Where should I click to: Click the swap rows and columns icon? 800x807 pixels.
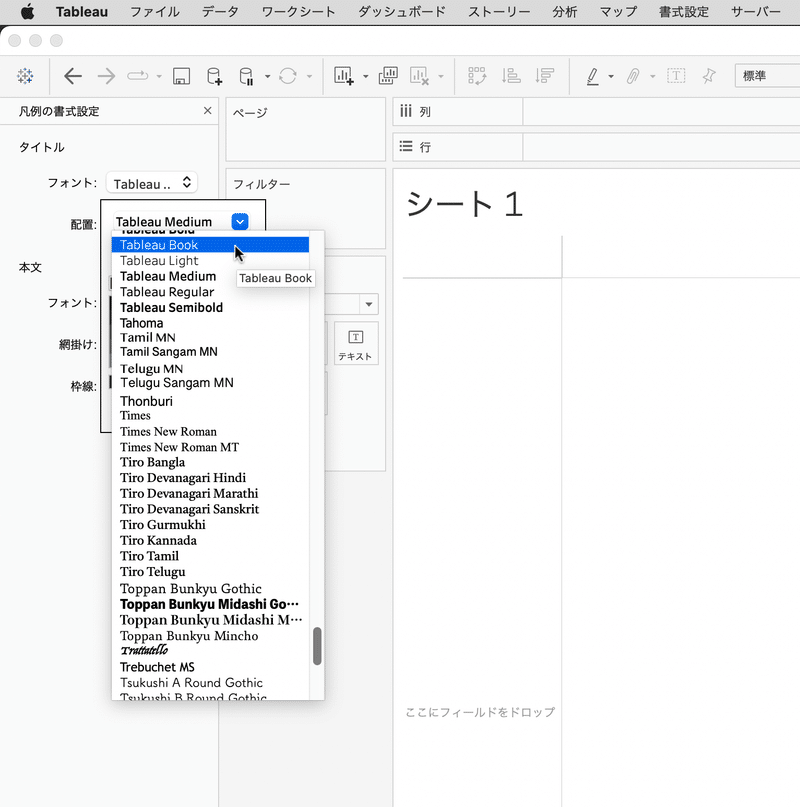477,76
